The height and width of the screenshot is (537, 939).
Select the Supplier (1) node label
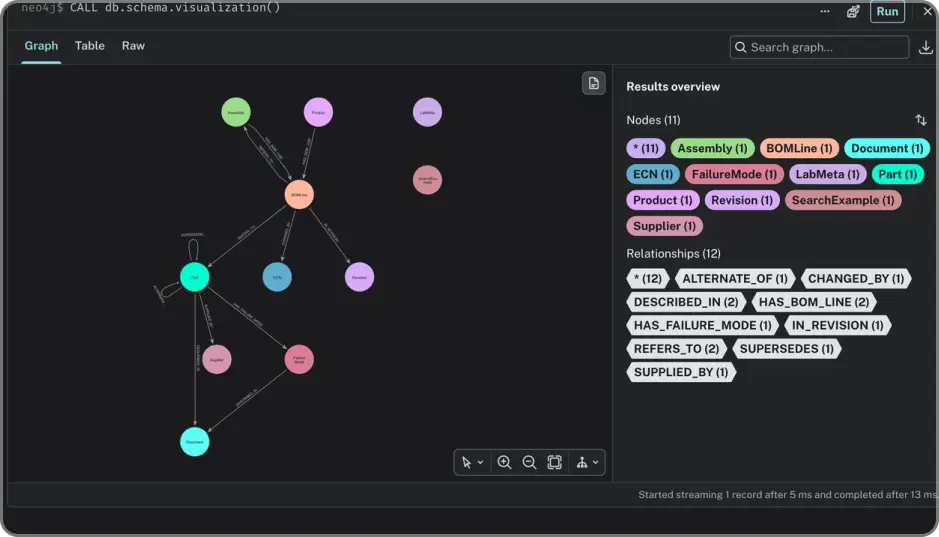[x=664, y=226]
